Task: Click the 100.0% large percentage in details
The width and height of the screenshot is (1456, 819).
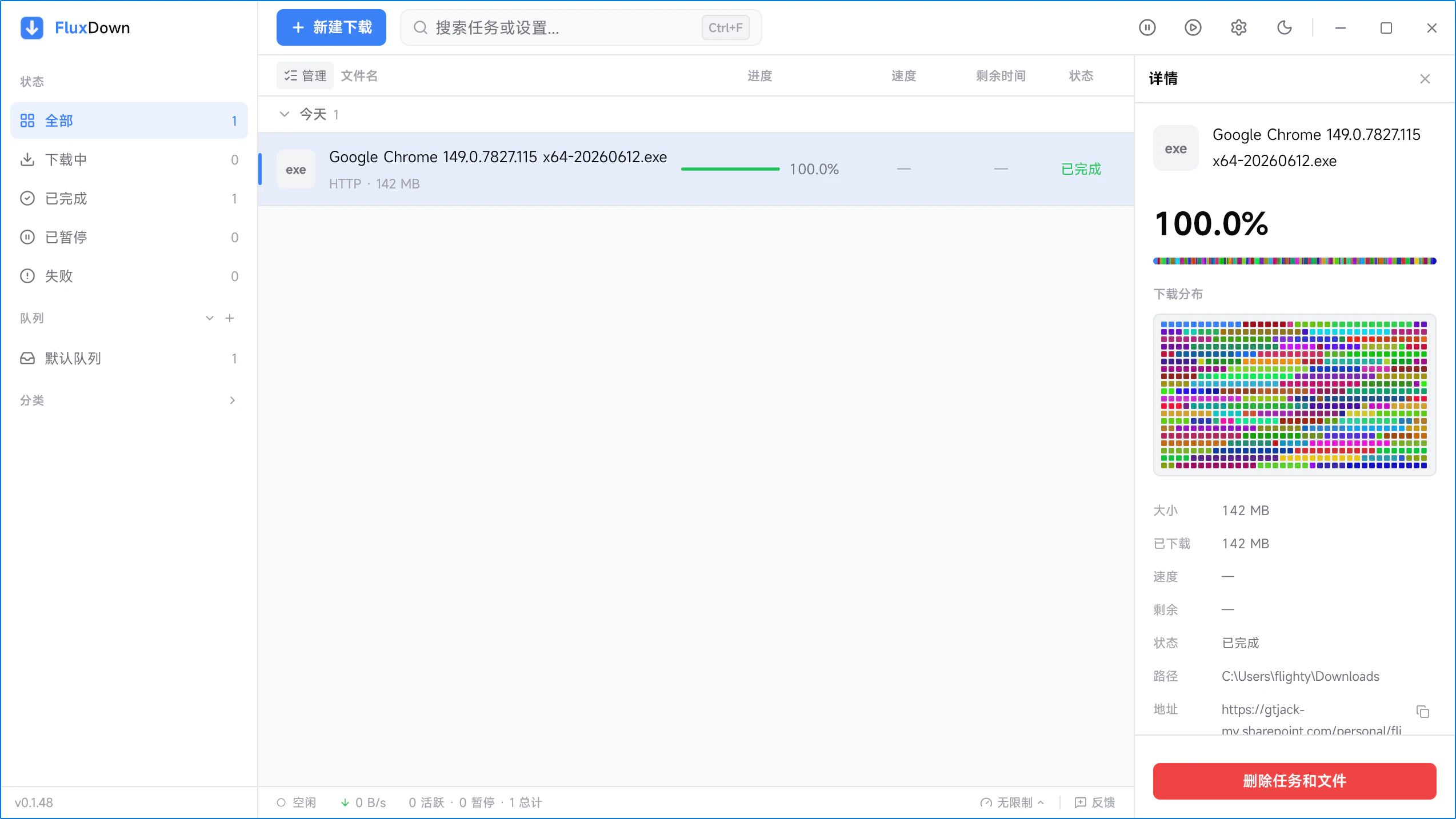Action: (1211, 223)
